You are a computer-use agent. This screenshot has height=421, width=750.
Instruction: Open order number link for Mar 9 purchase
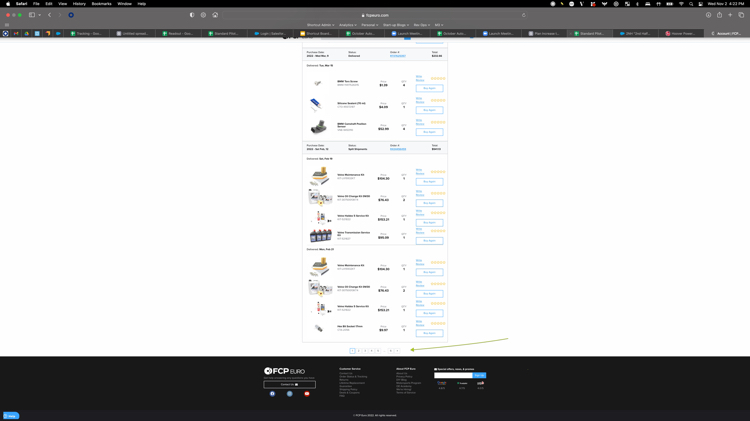[397, 56]
